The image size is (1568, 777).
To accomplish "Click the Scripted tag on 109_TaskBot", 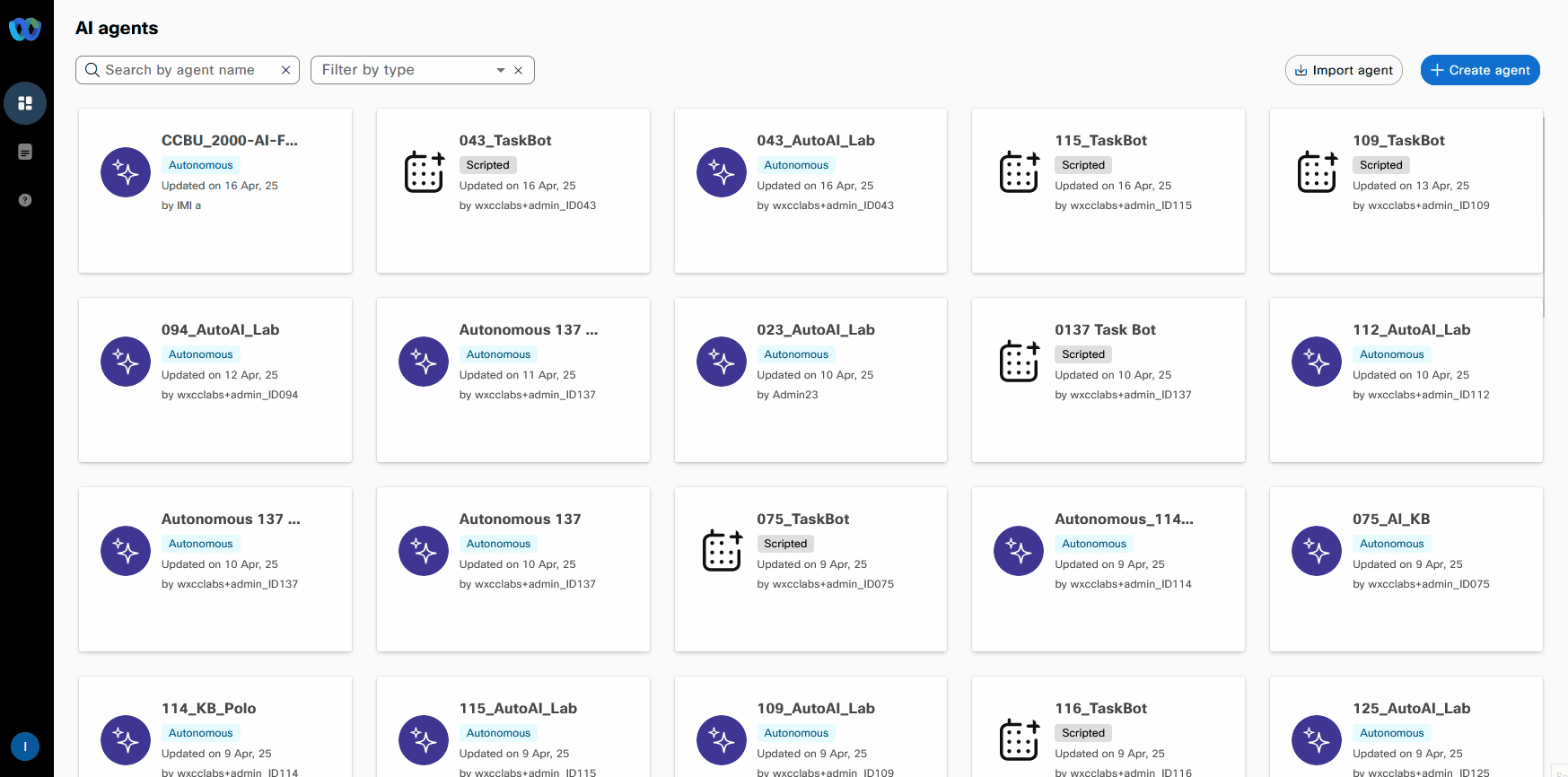I will point(1380,165).
